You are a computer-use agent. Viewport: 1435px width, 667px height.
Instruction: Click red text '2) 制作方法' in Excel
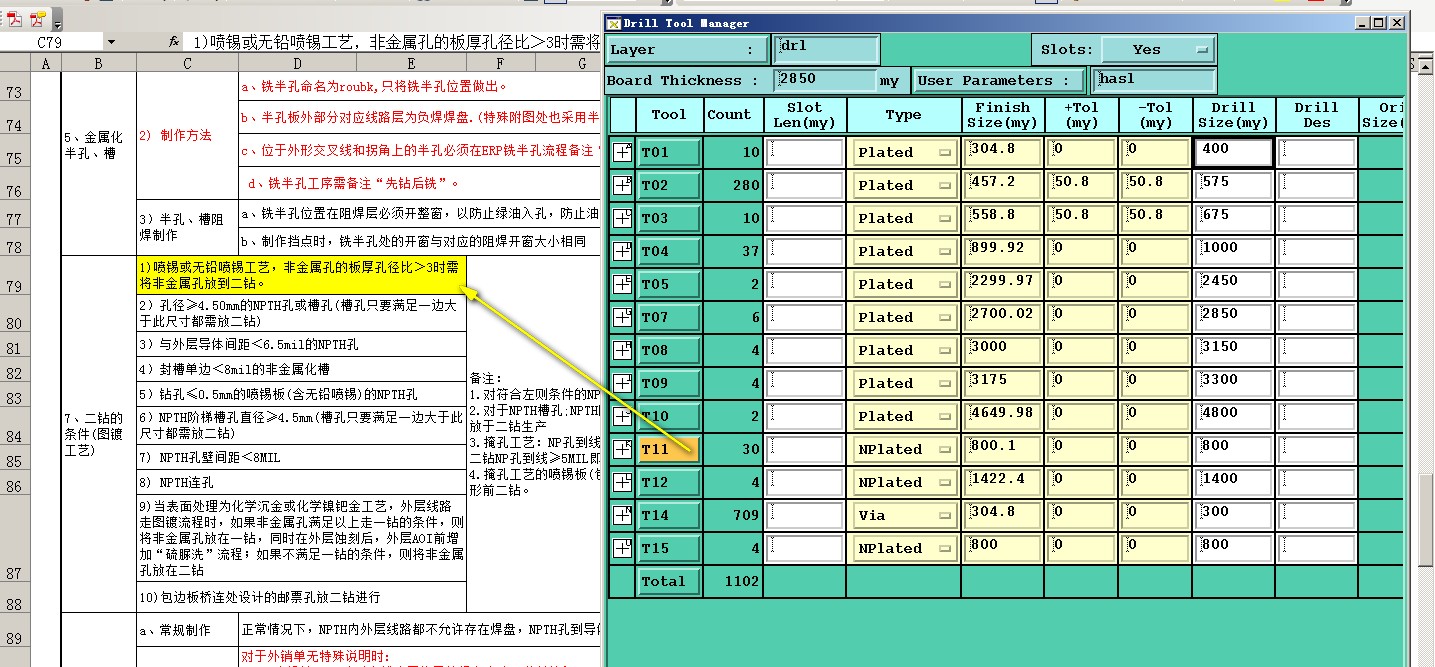[x=175, y=135]
